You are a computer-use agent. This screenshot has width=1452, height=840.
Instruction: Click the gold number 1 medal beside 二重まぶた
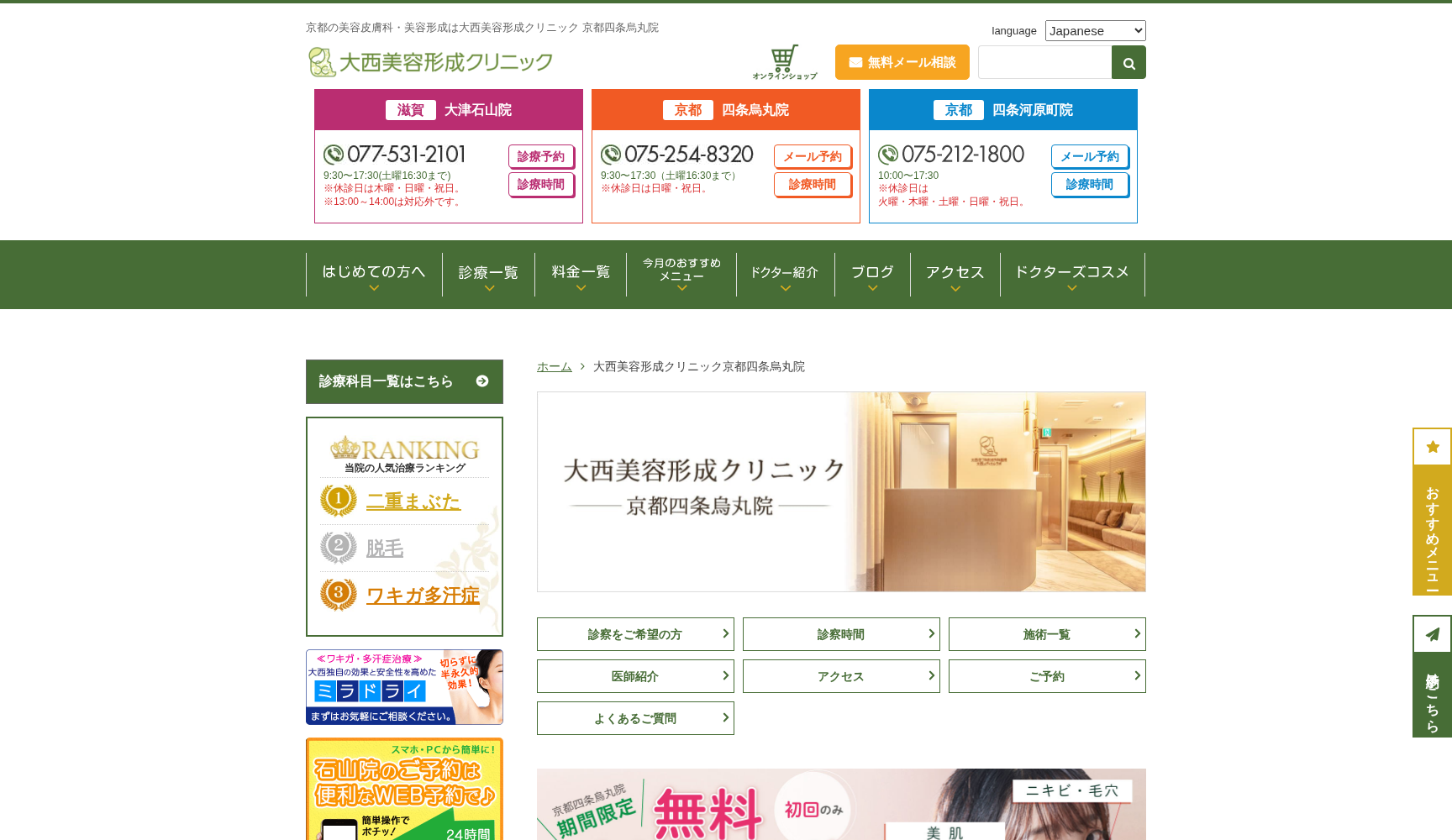click(x=337, y=500)
